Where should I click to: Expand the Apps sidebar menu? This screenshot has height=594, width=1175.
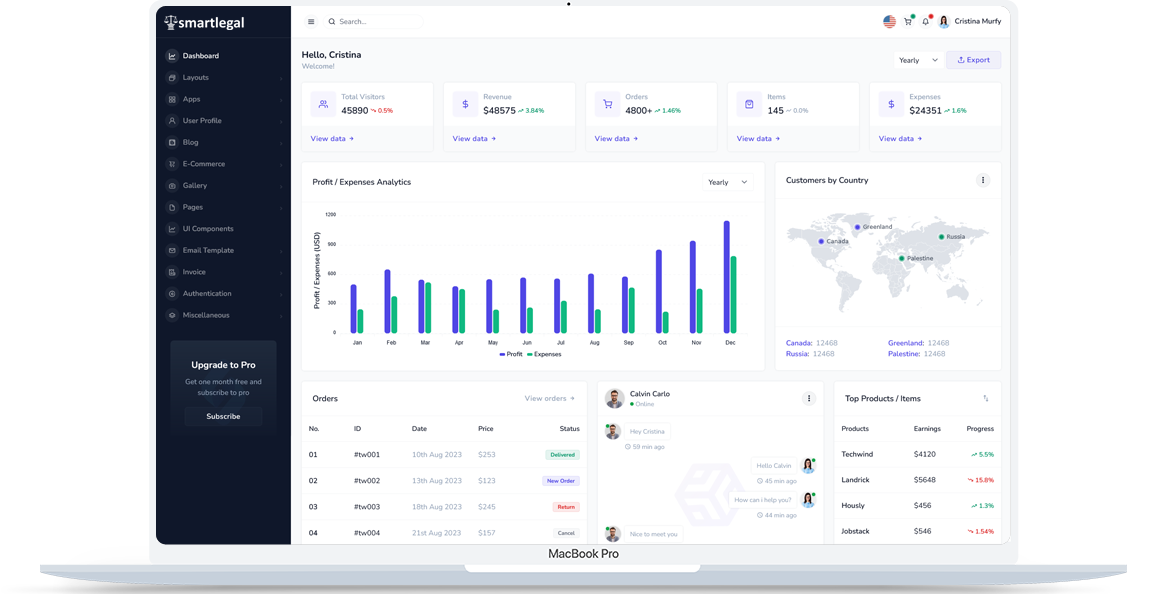coord(170,98)
